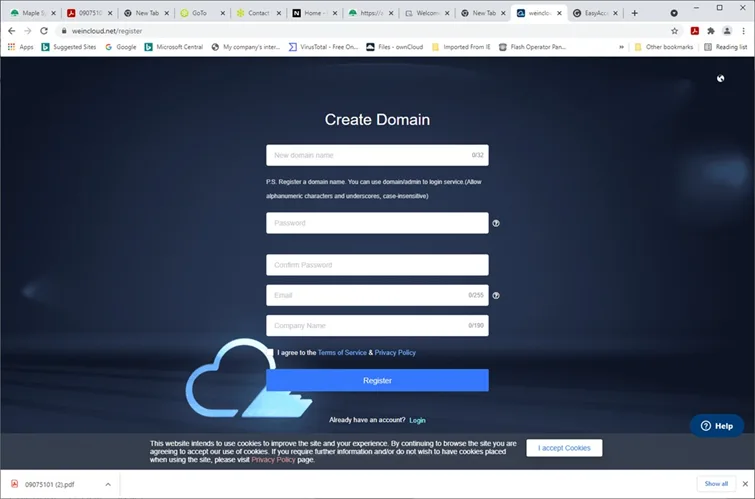The height and width of the screenshot is (499, 755).
Task: Open the downloaded 09075101 (2).pdf file
Action: coord(50,484)
